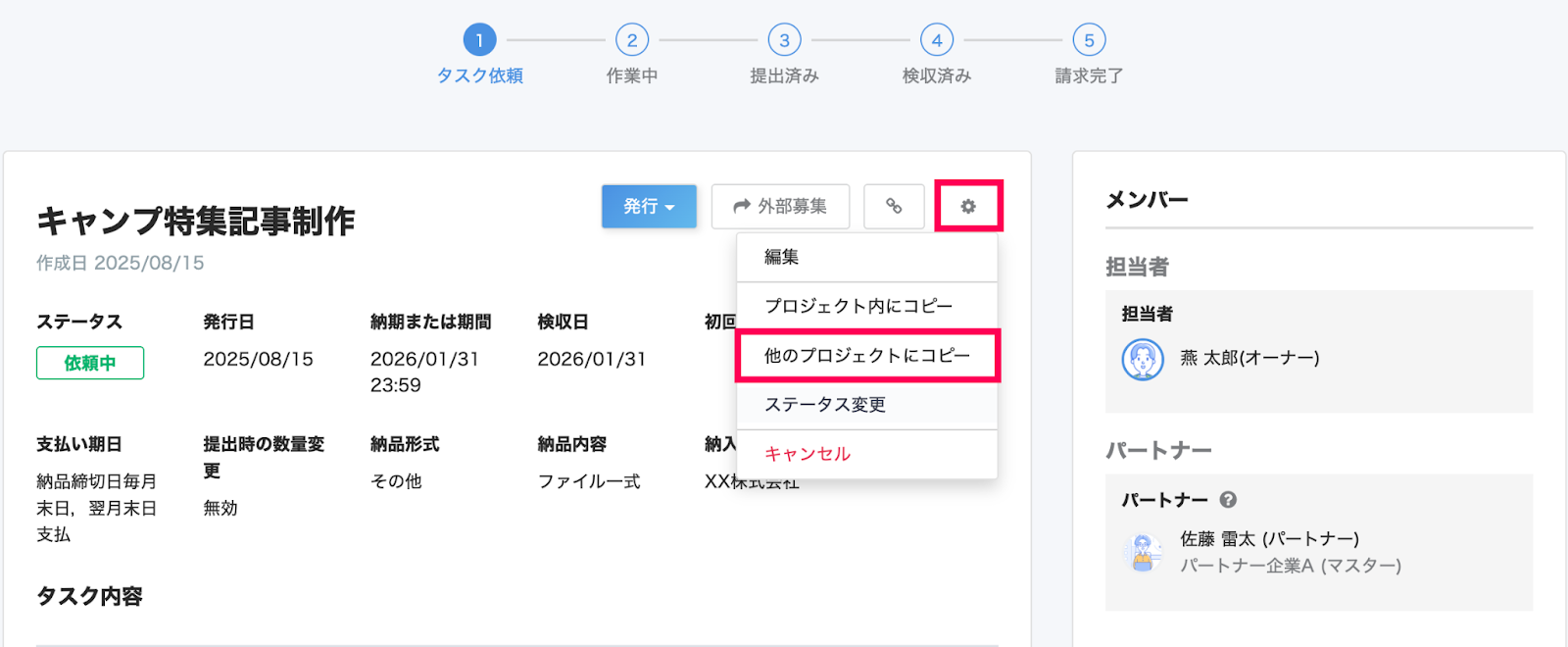Viewport: 1568px width, 647px height.
Task: Open the 発行 dropdown button
Action: point(649,206)
